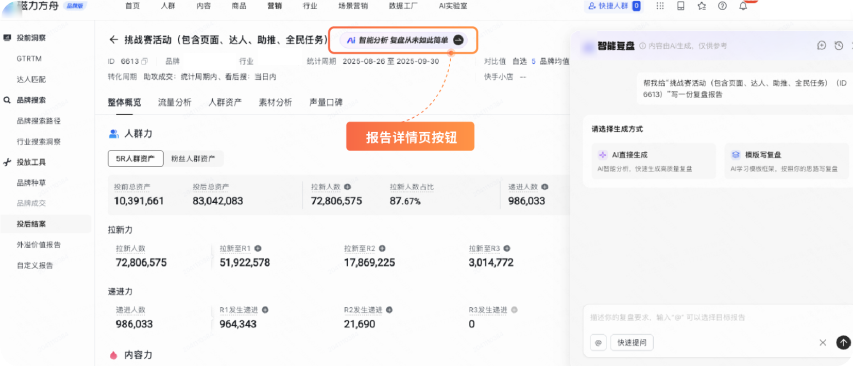Open 品牌搜索路径 in the sidebar

click(39, 121)
